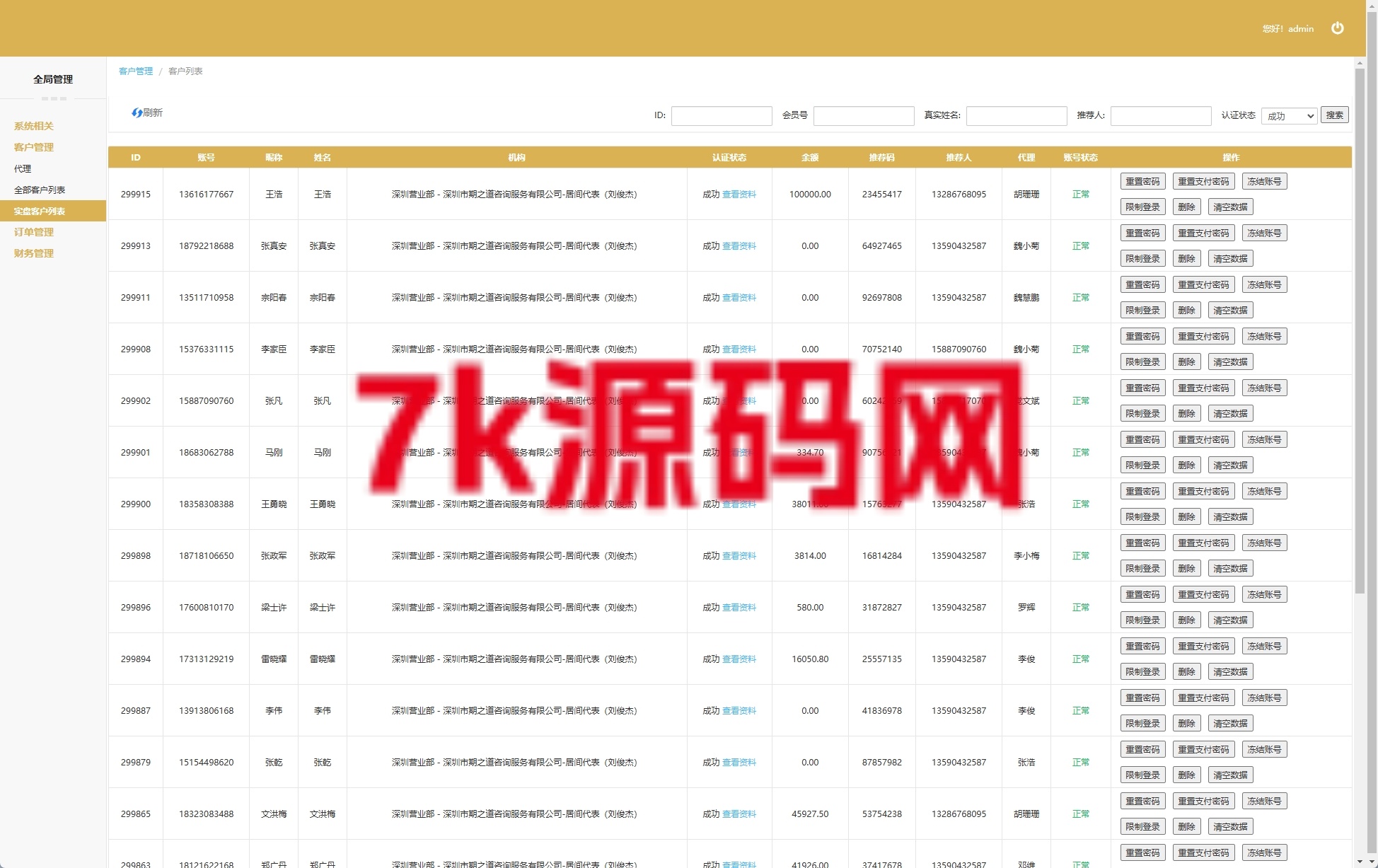Screen dimensions: 1378x868
Task: Reset password for ID 299913
Action: 1142,233
